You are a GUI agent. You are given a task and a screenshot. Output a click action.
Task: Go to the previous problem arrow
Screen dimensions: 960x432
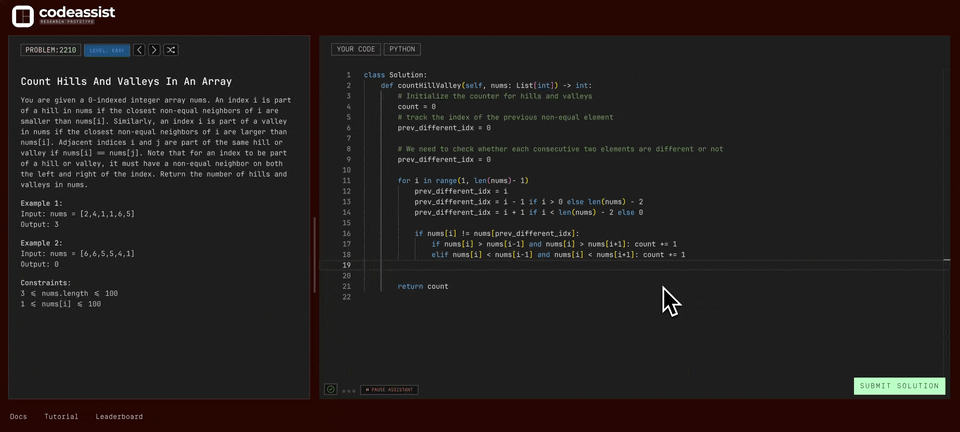click(139, 49)
